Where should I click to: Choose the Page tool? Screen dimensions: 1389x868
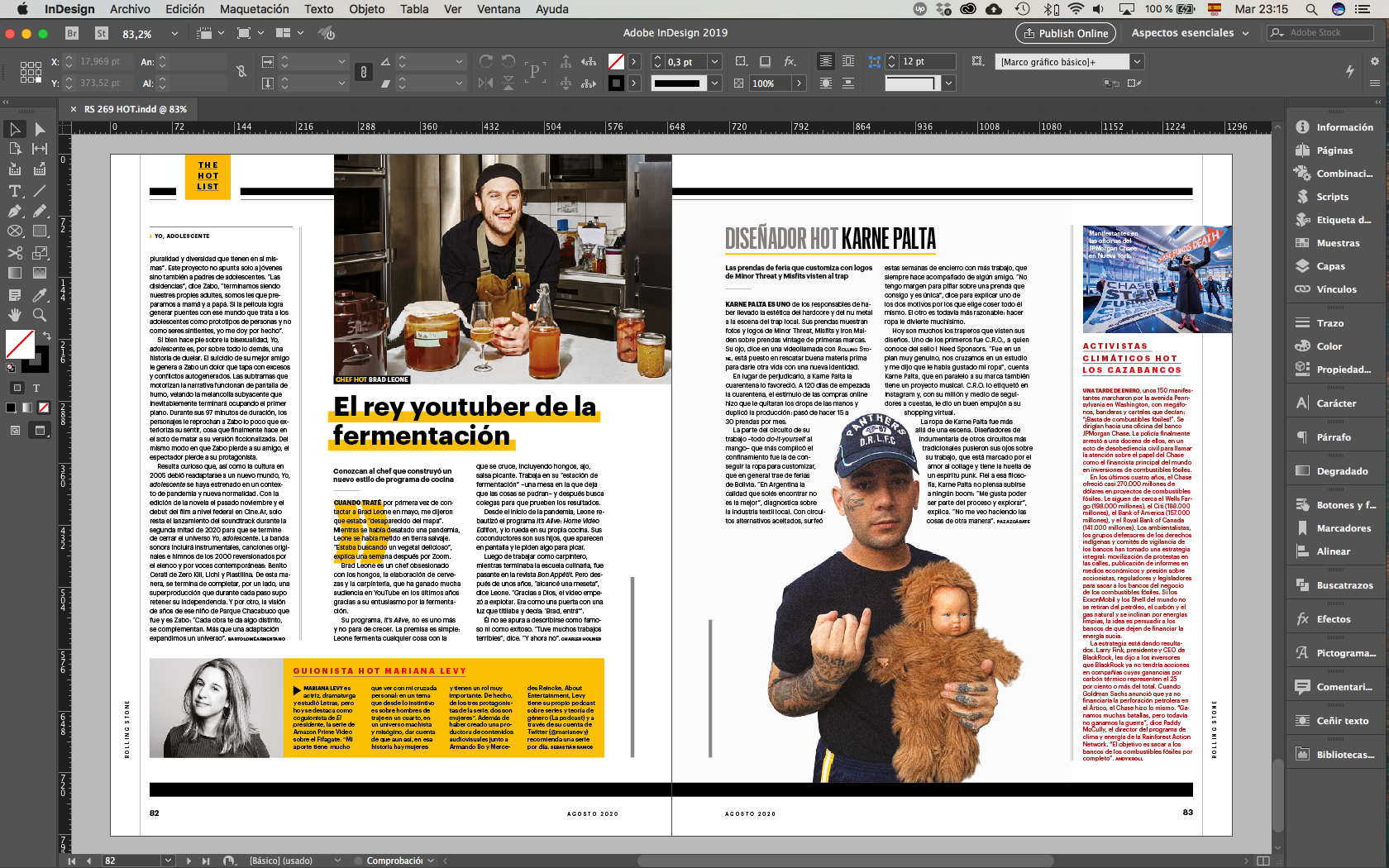pos(15,149)
